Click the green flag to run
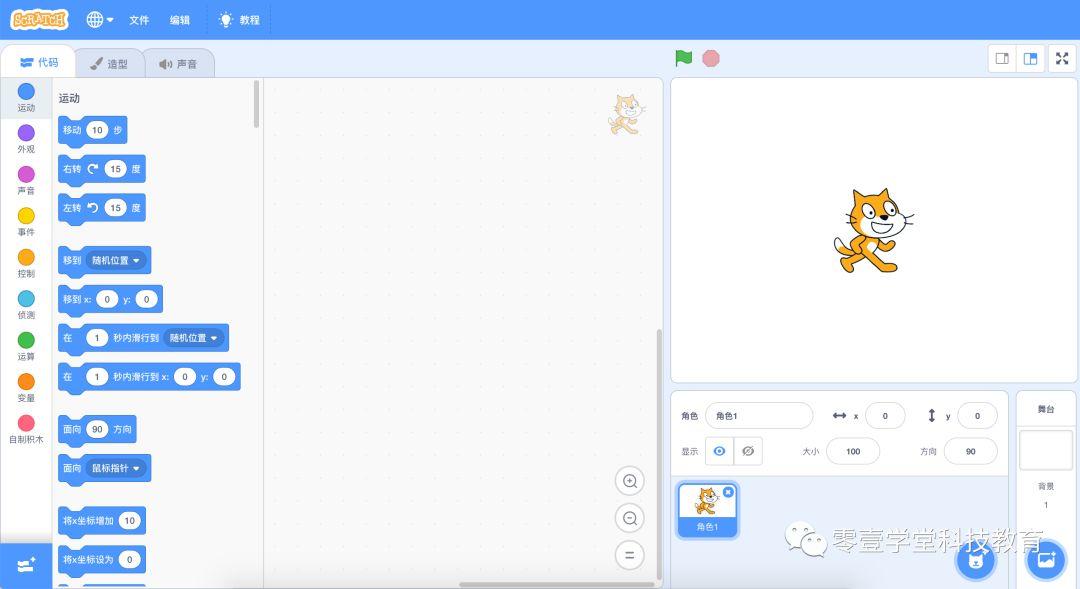 click(x=683, y=59)
